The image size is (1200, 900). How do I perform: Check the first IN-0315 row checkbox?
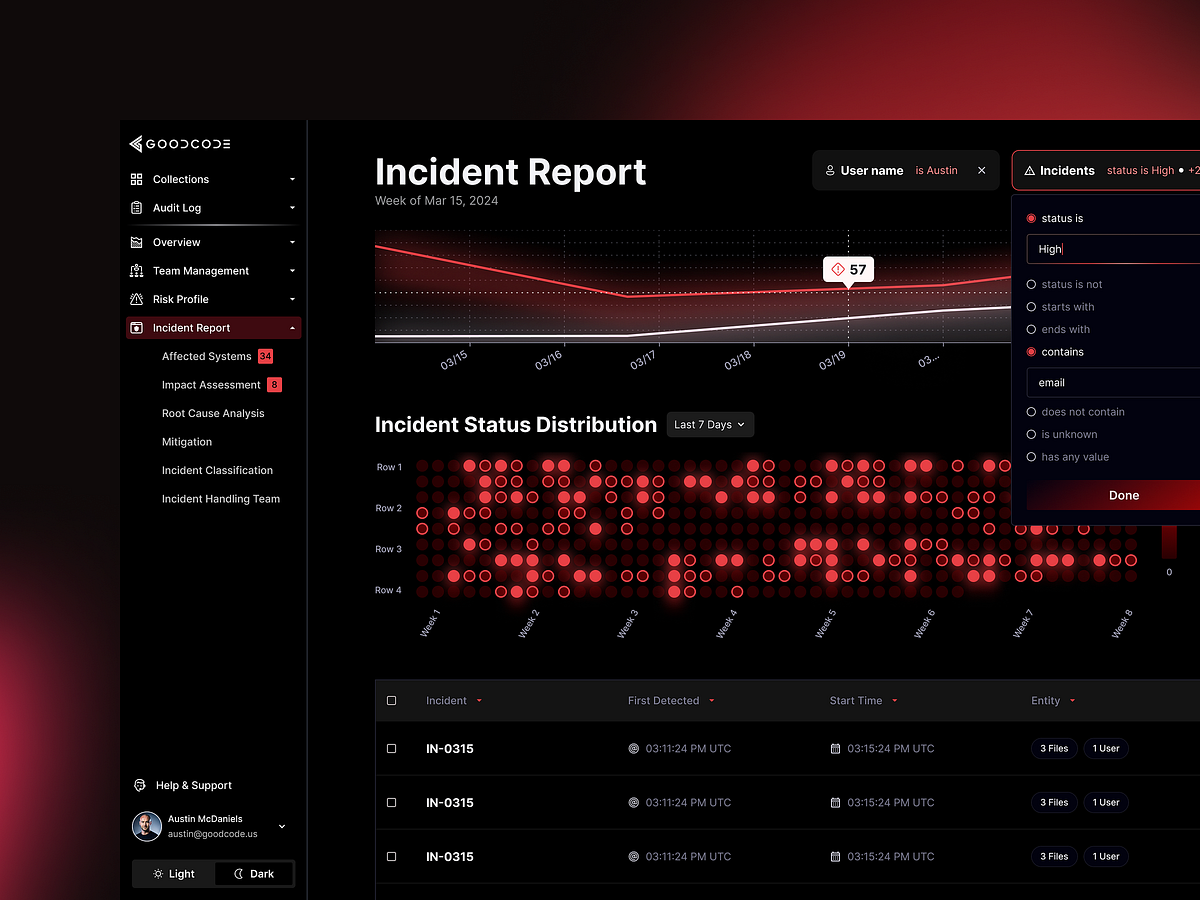tap(391, 749)
